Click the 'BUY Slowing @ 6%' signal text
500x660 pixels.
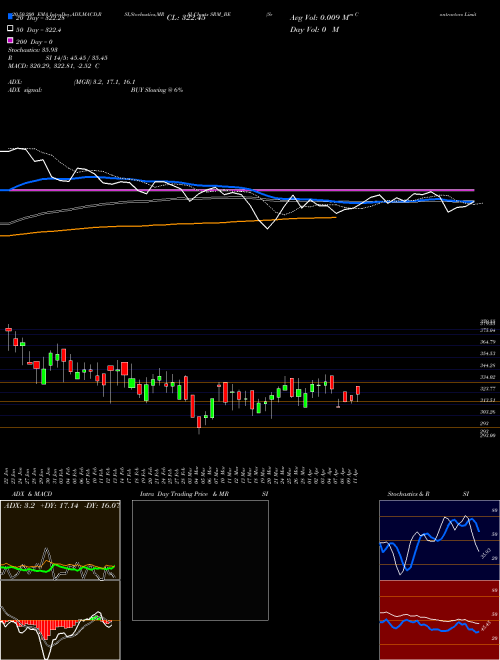(x=157, y=90)
